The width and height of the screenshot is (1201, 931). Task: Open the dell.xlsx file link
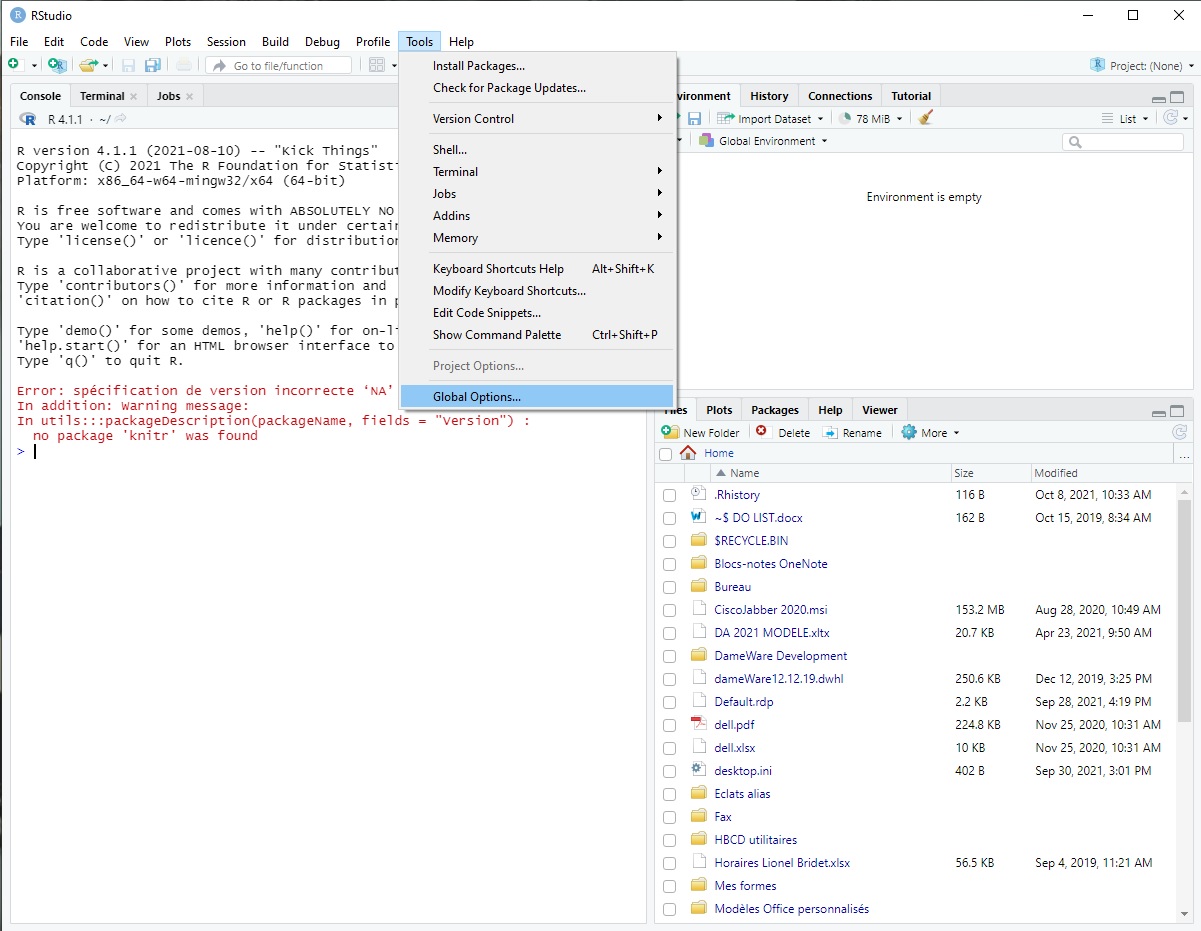pyautogui.click(x=734, y=748)
